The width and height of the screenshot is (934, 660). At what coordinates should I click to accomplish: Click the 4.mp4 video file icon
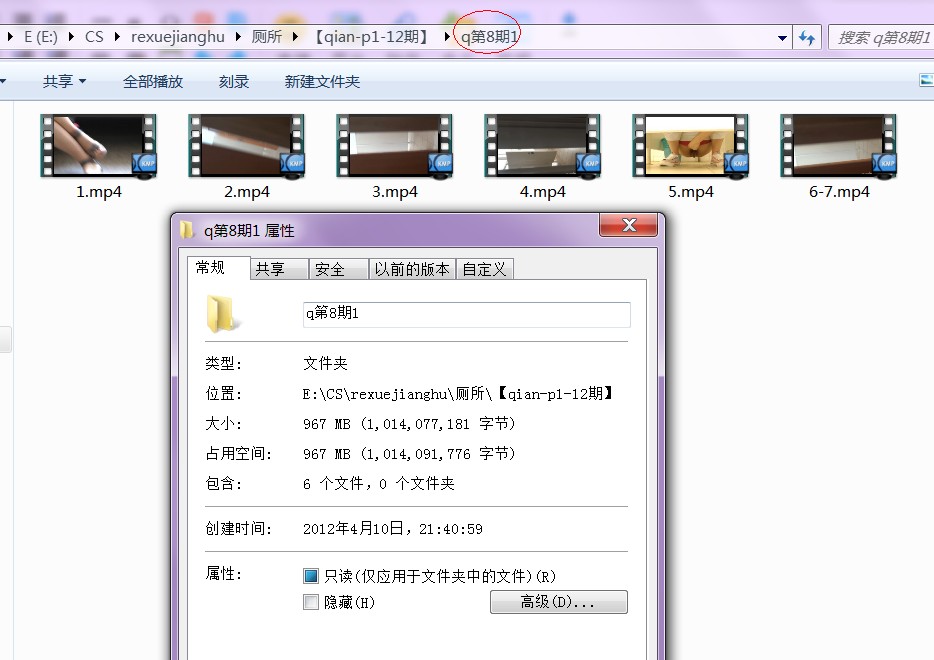point(543,146)
